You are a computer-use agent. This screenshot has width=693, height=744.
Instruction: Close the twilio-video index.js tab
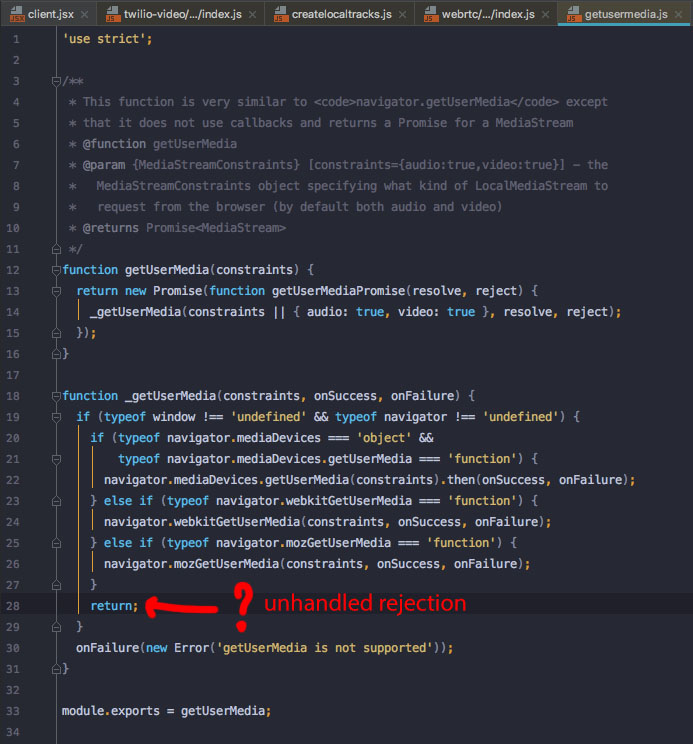point(253,15)
